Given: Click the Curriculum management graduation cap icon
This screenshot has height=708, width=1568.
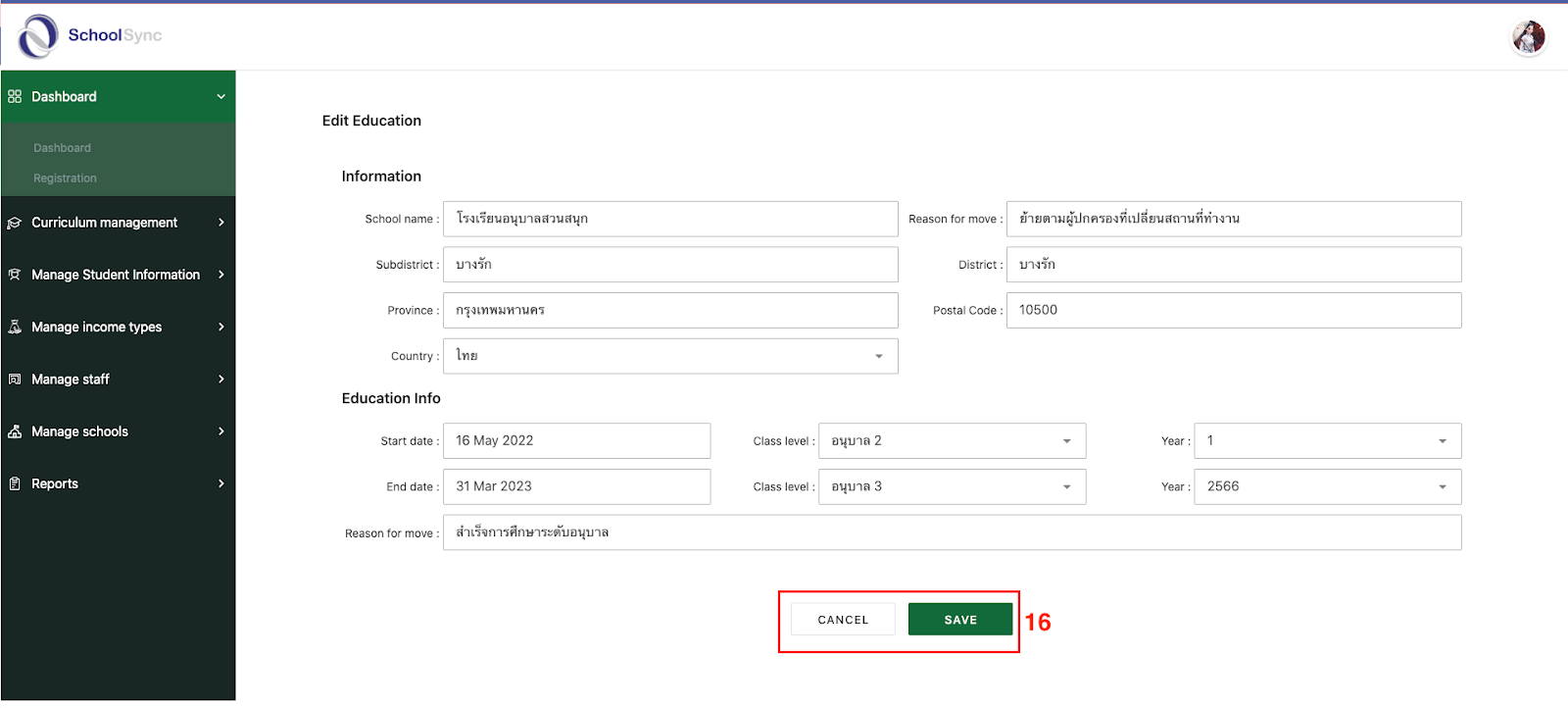Looking at the screenshot, I should point(15,223).
